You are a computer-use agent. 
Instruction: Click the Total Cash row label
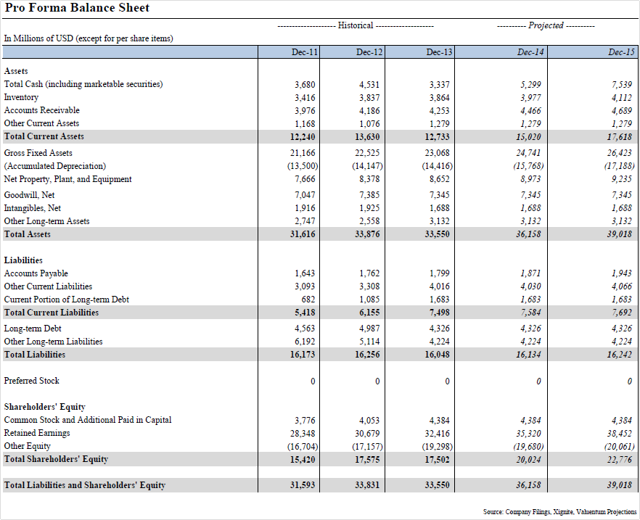click(83, 84)
